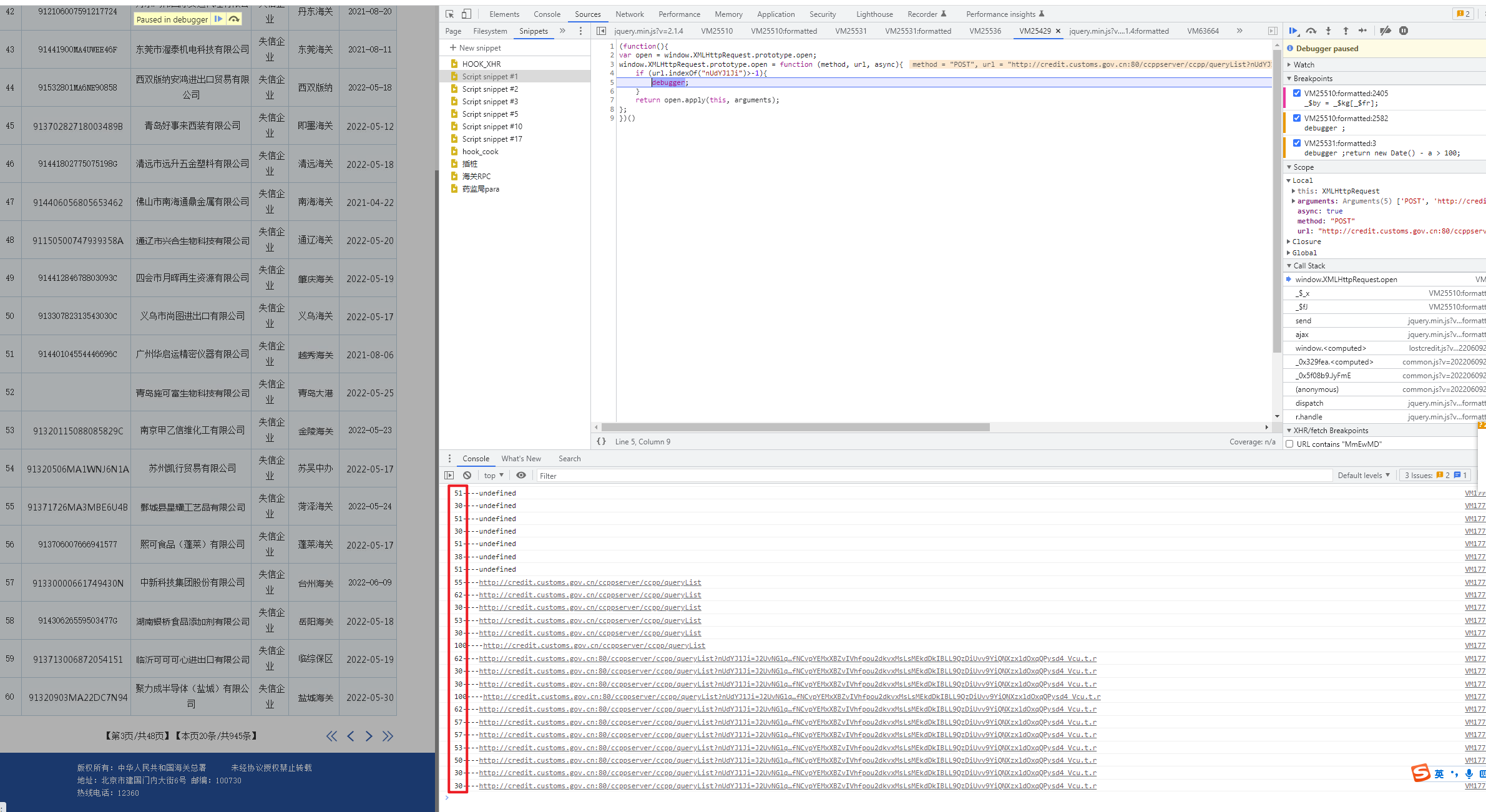1486x812 pixels.
Task: Focus the console Filter input
Action: tap(933, 476)
